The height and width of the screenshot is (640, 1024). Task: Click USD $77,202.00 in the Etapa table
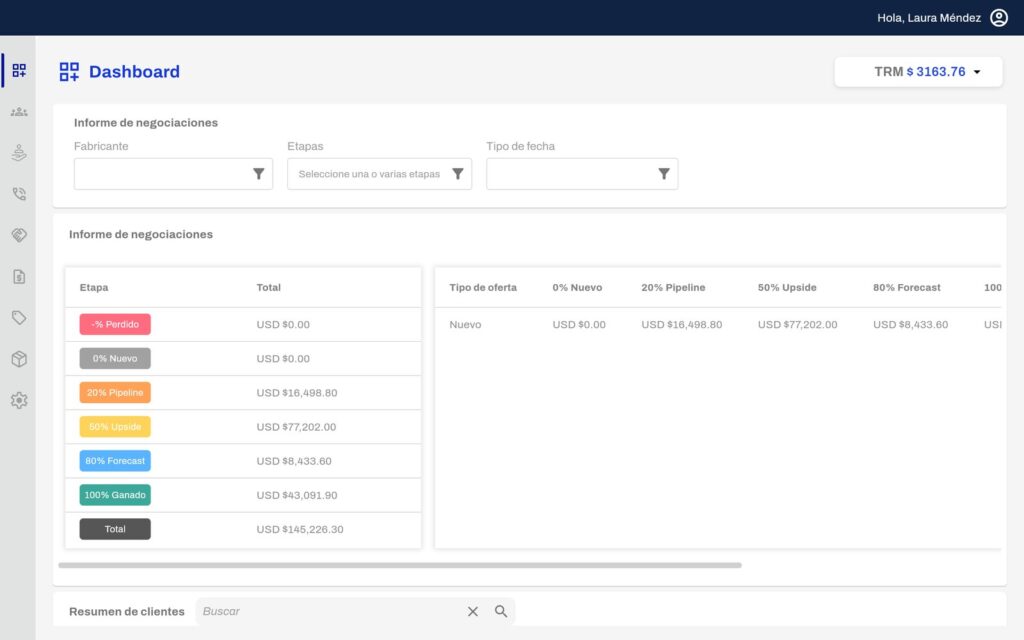coord(296,426)
